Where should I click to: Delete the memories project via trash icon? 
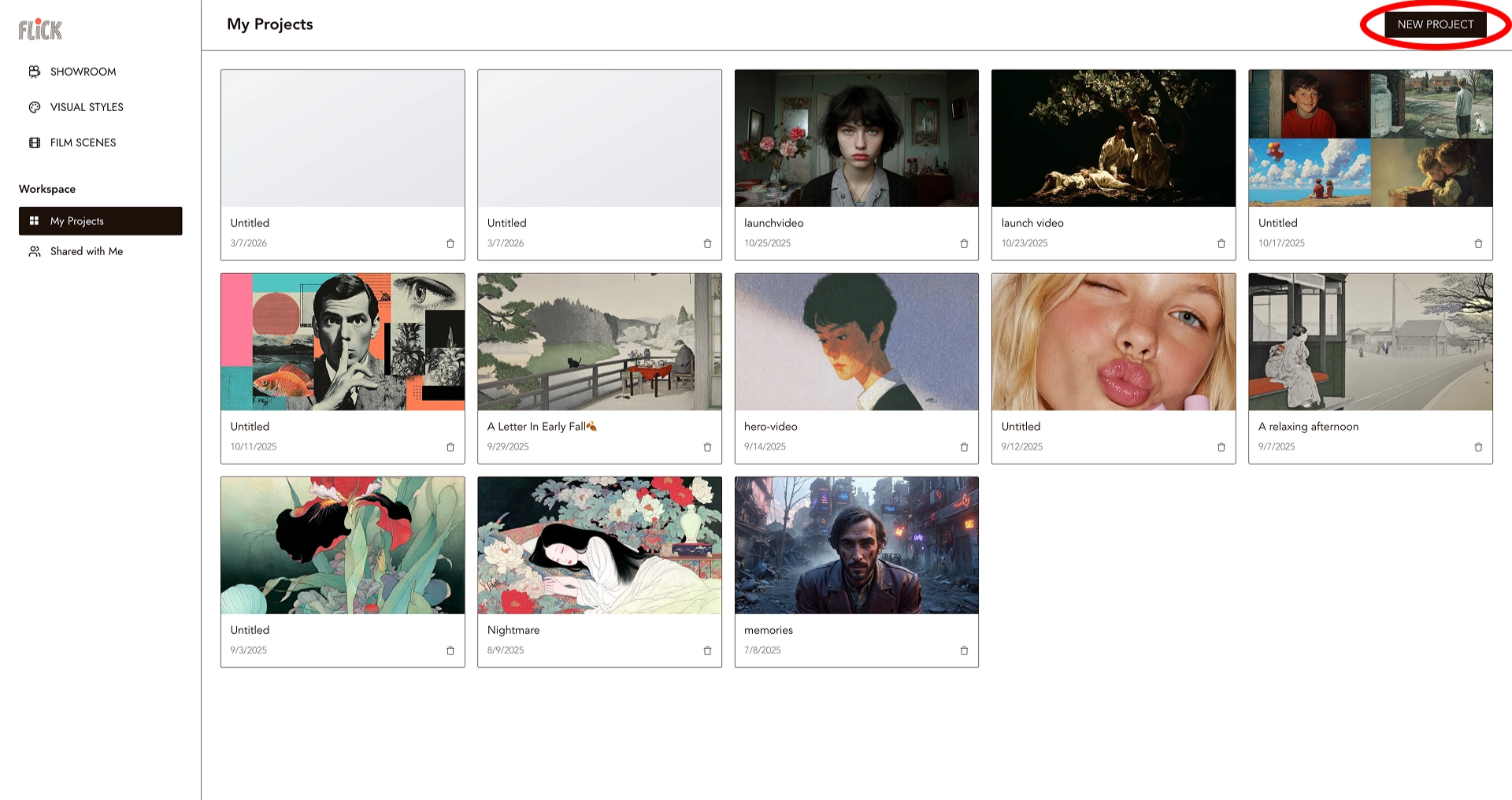click(964, 651)
